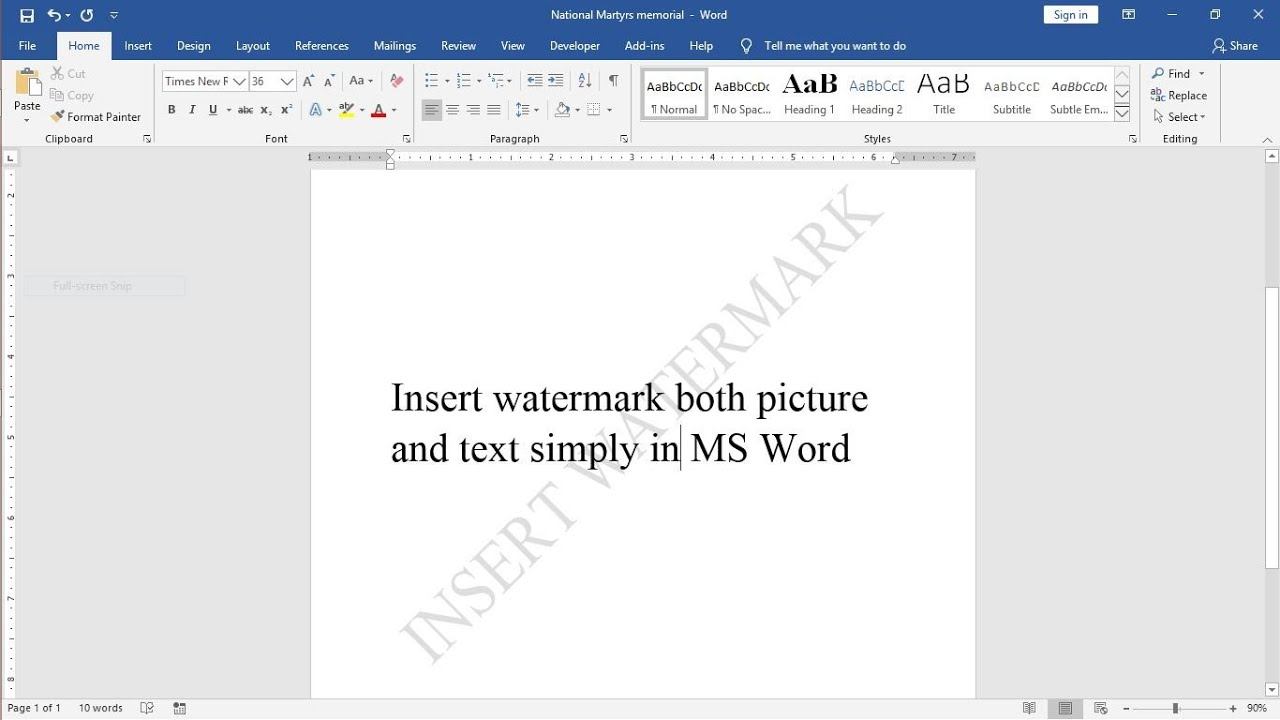
Task: Align text left
Action: (x=431, y=110)
